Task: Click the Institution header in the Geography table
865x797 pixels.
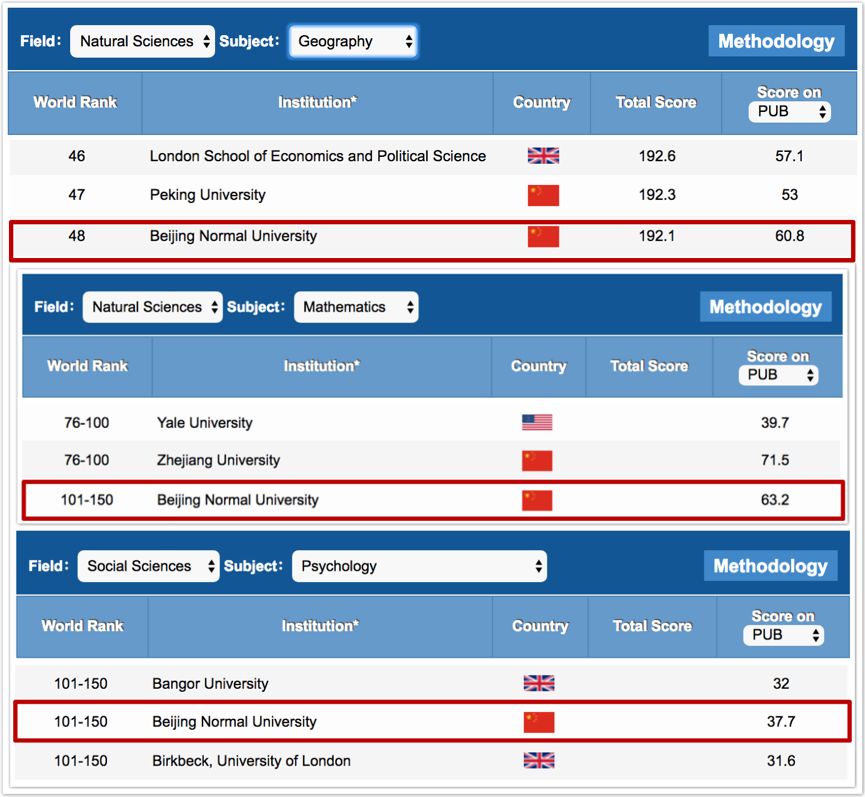Action: coord(317,103)
